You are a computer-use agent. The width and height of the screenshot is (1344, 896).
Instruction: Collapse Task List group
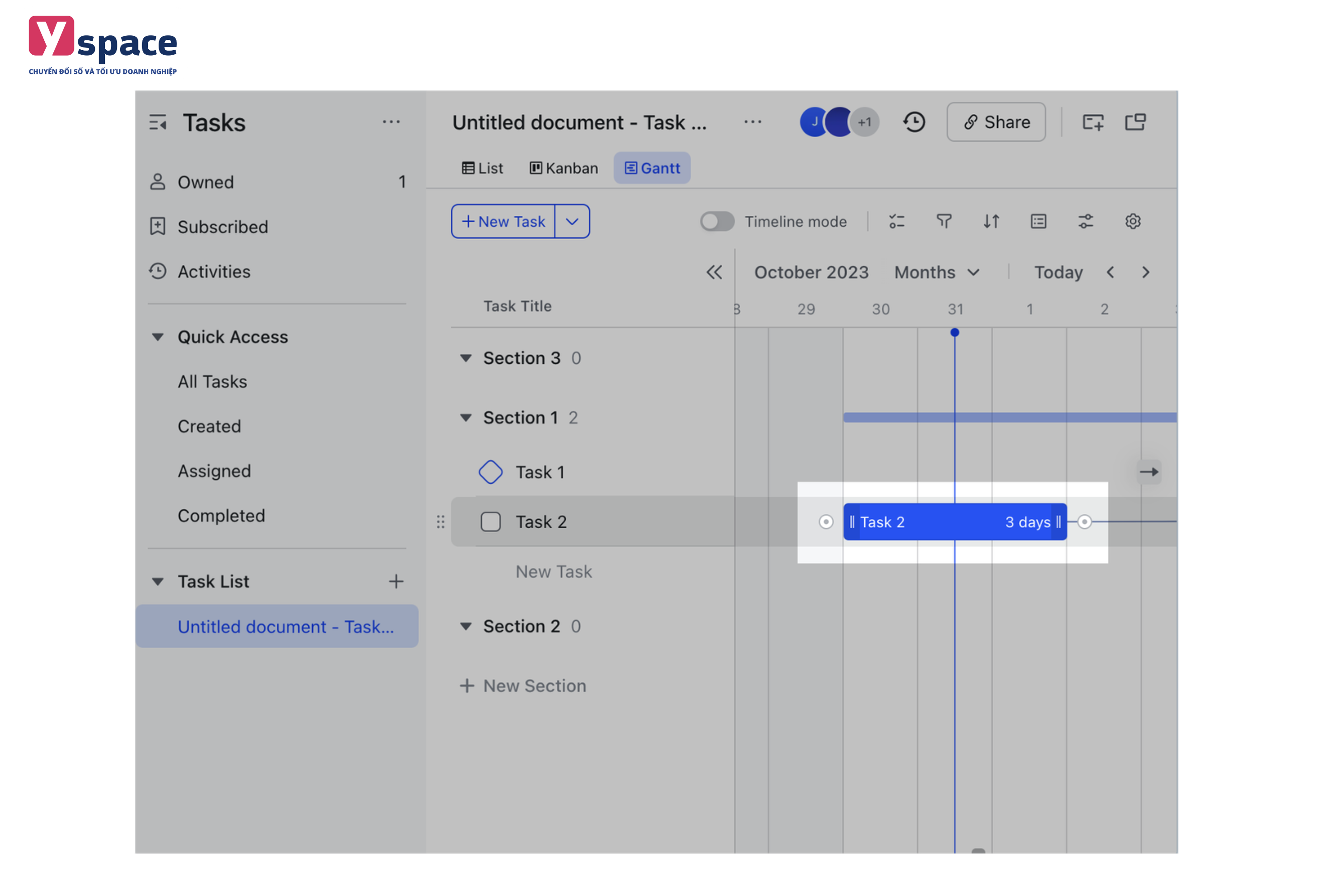[x=158, y=582]
